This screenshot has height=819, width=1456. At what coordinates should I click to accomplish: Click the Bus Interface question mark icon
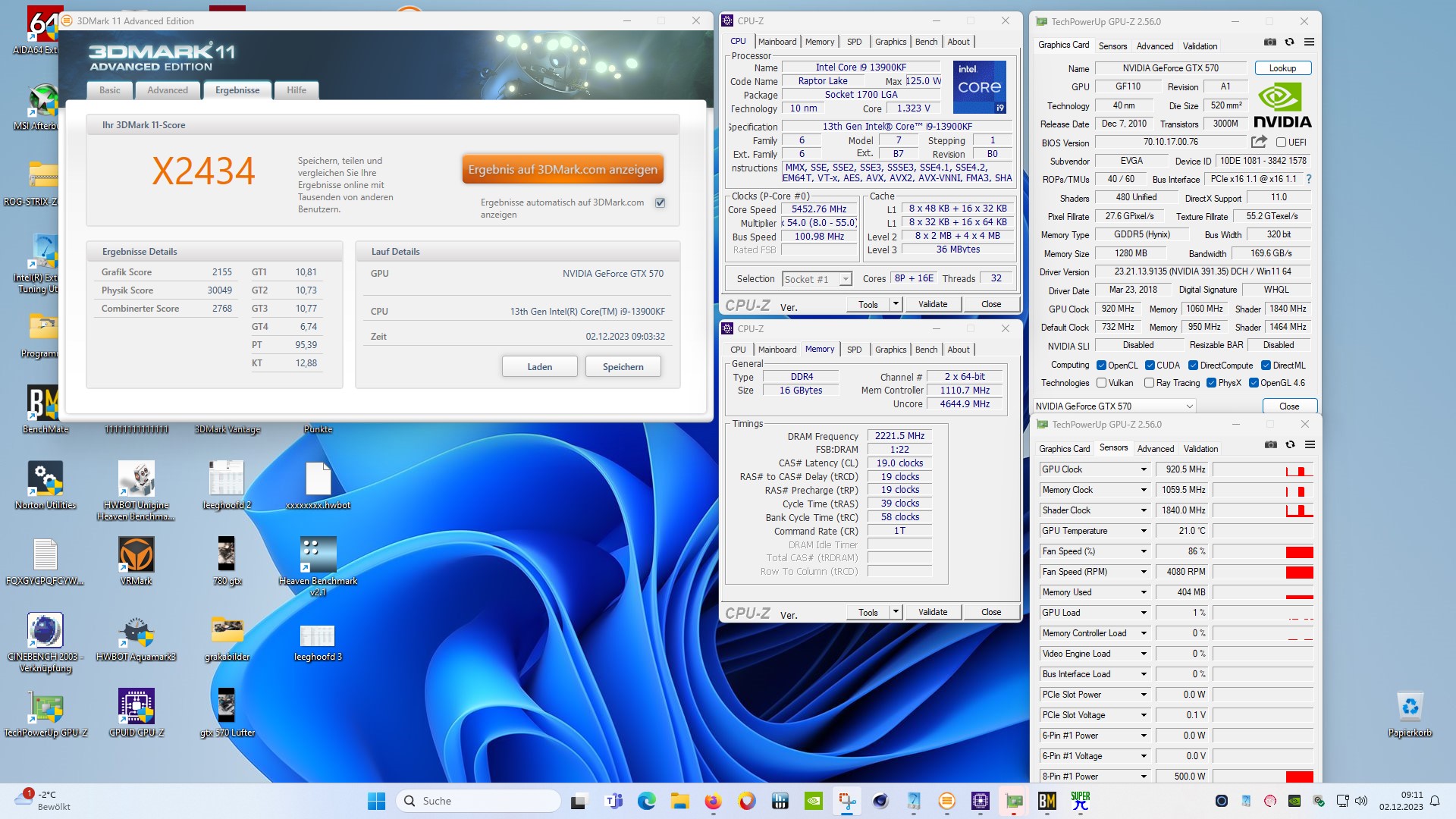click(x=1309, y=179)
